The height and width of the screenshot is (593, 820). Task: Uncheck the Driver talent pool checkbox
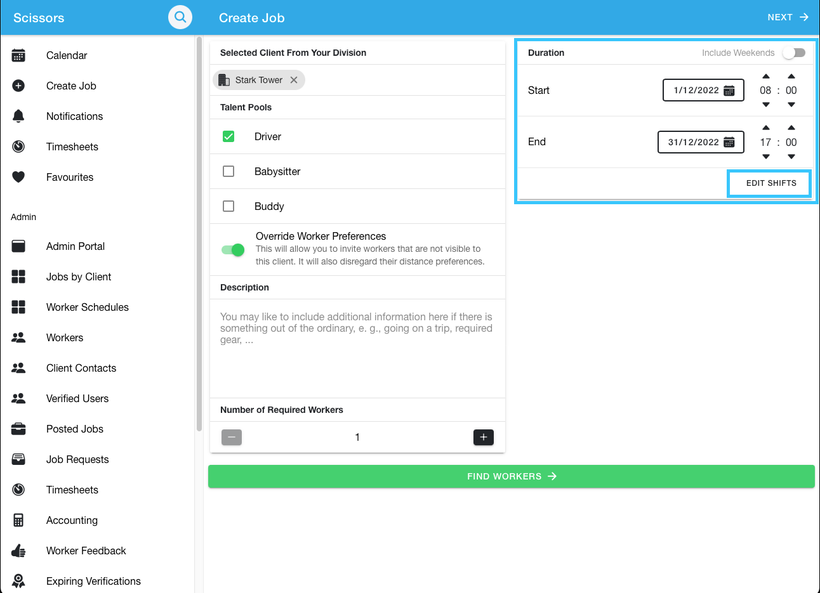pyautogui.click(x=229, y=136)
